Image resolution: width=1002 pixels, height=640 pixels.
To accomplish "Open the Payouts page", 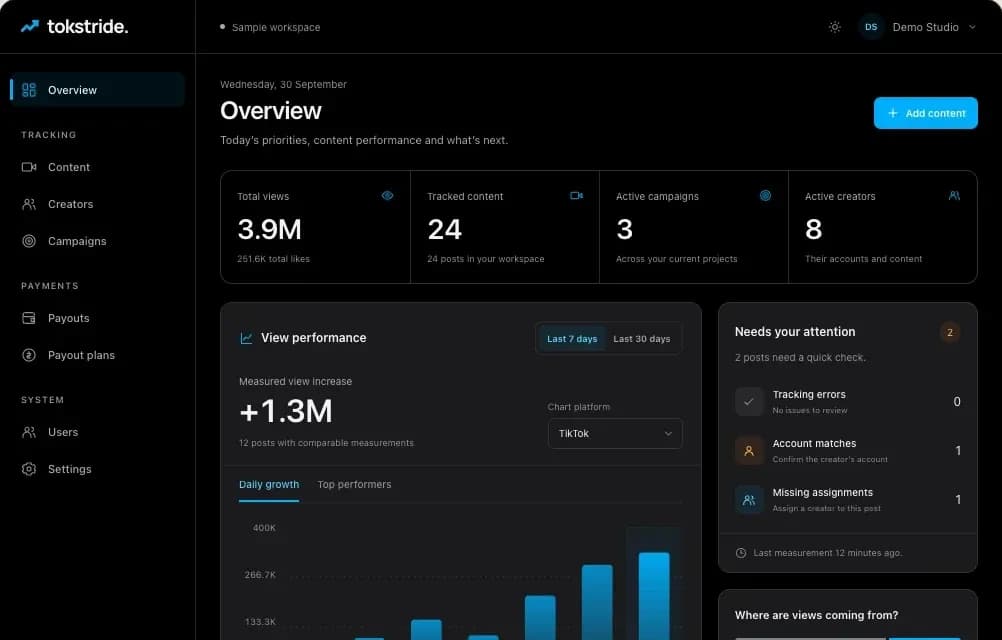I will [97, 318].
